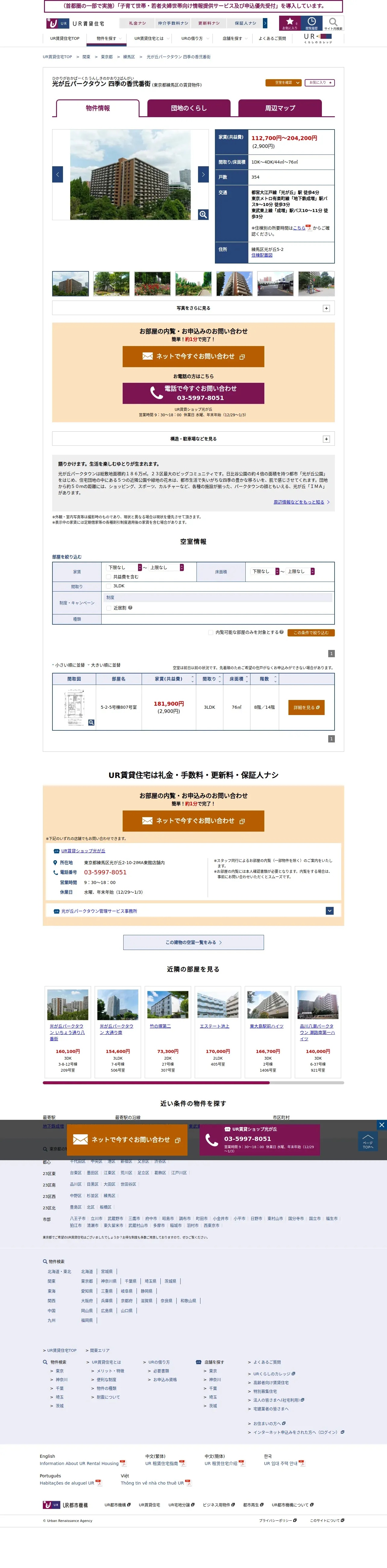Select the parking lot thumbnail photo
Image resolution: width=387 pixels, height=1568 pixels.
(x=275, y=284)
